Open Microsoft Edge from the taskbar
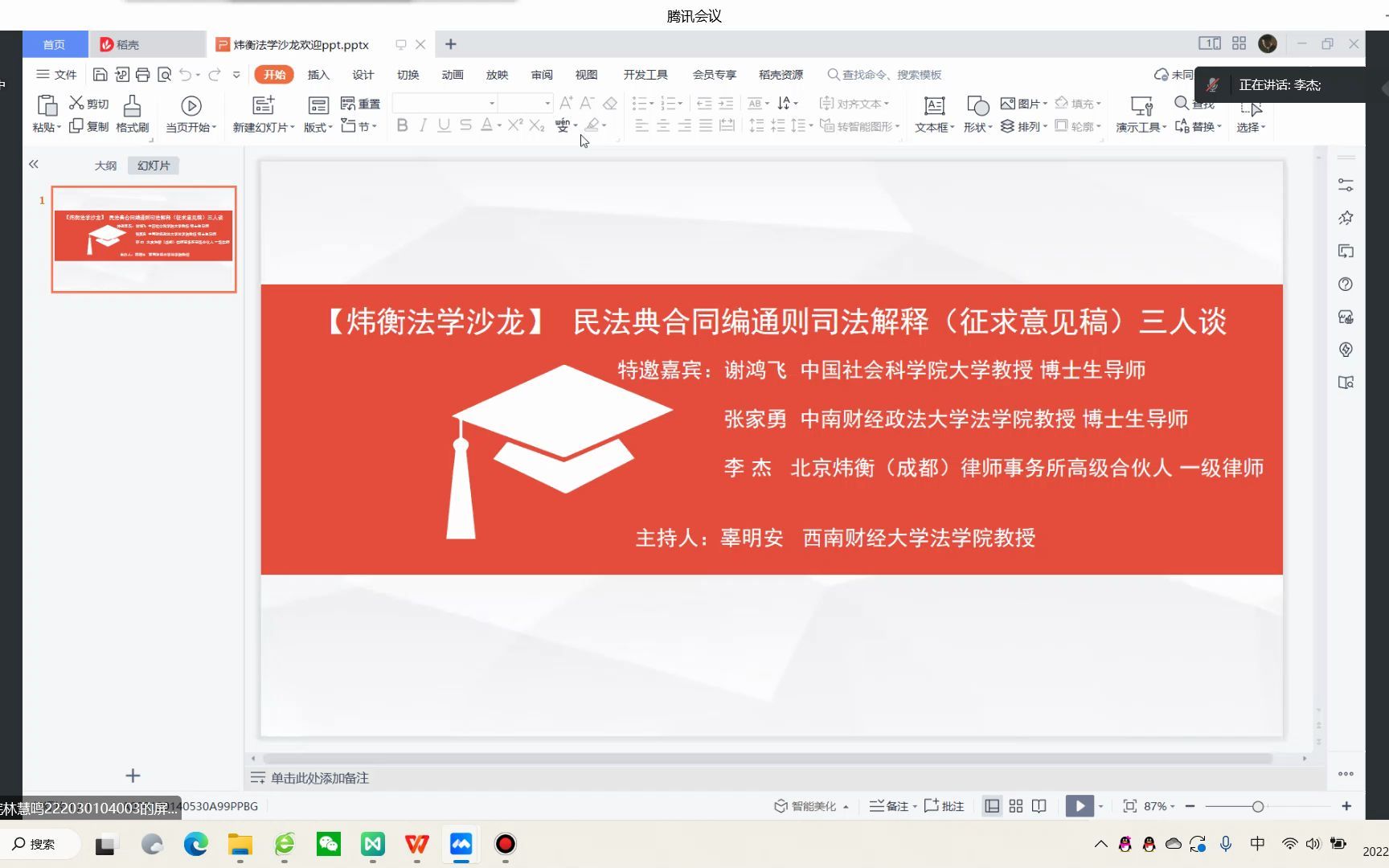 click(x=196, y=844)
